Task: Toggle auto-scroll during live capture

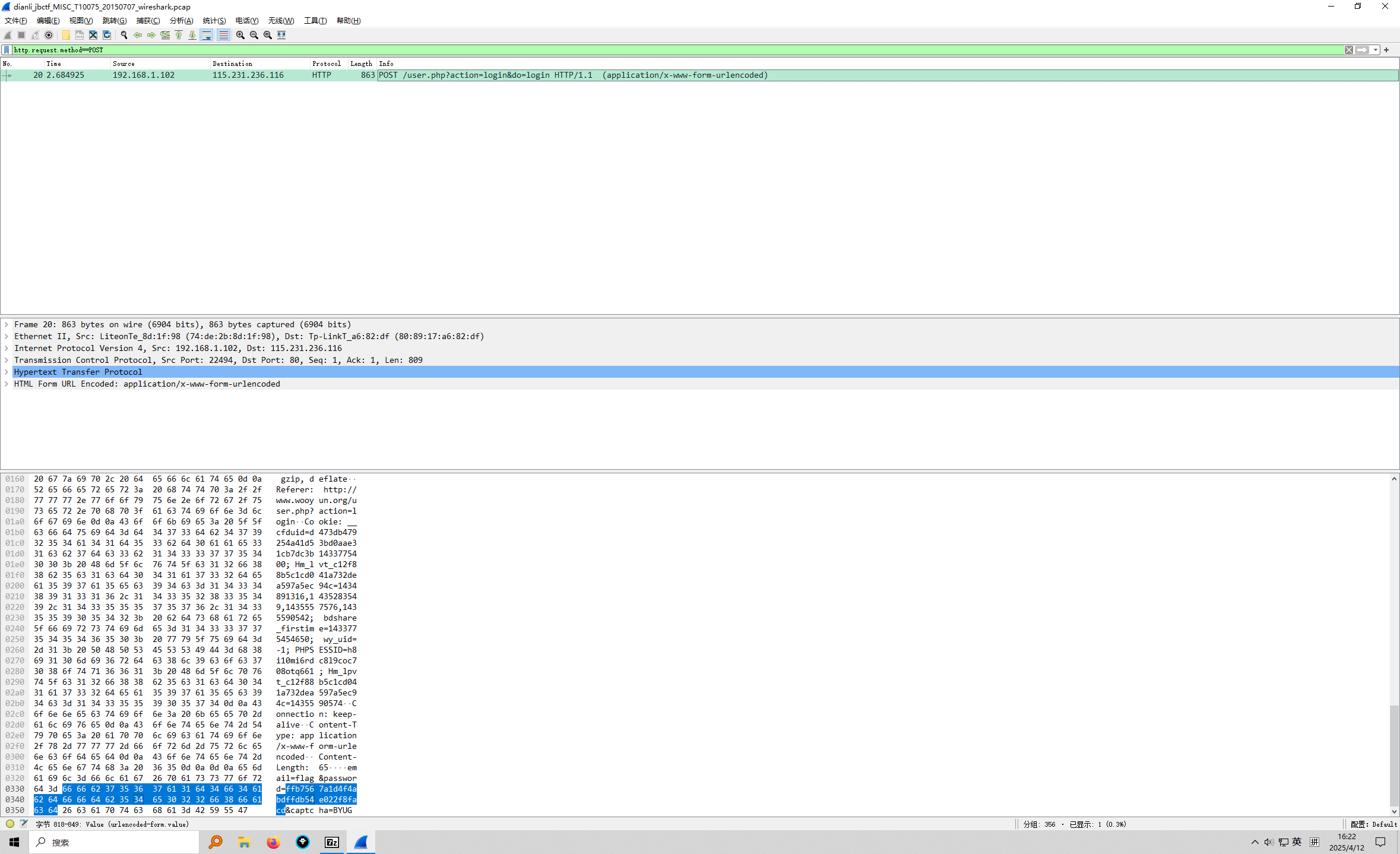Action: [x=206, y=35]
